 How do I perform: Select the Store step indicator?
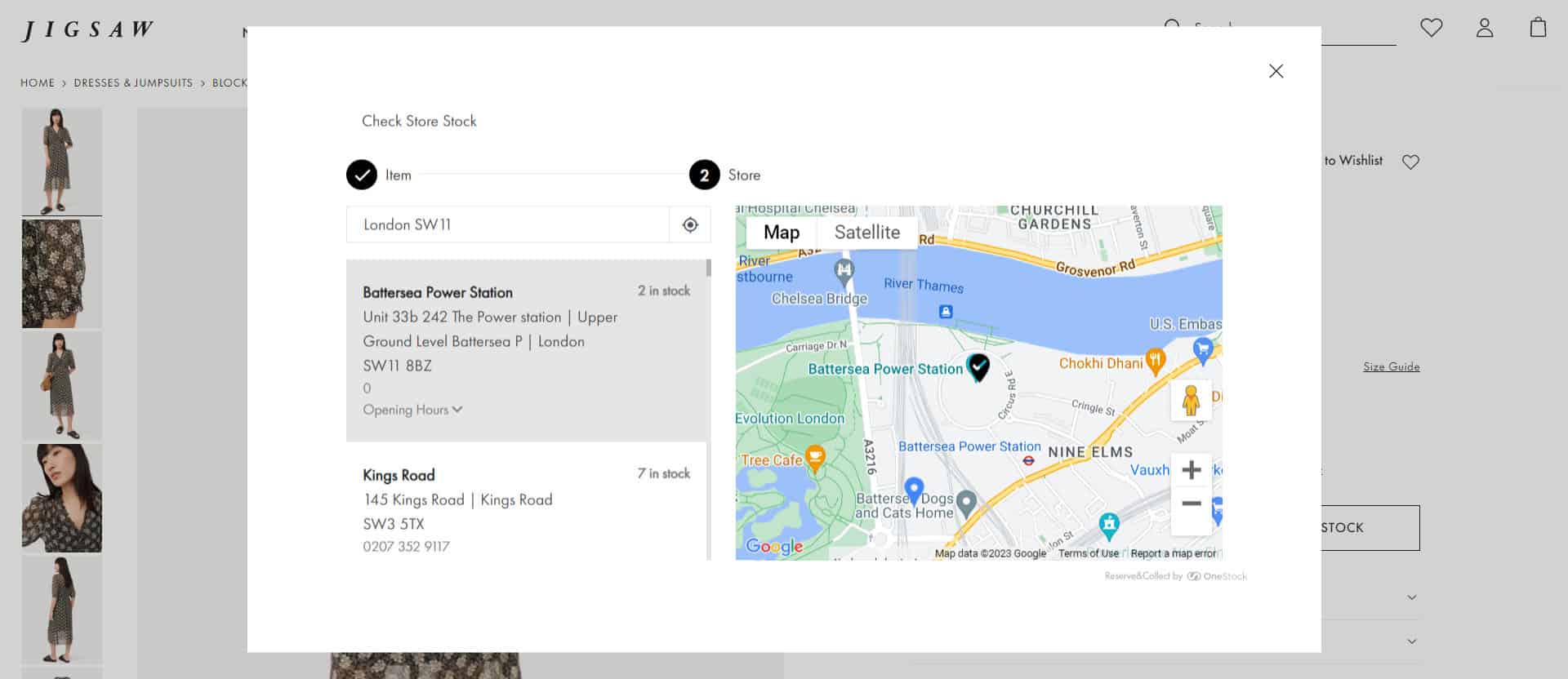click(x=704, y=175)
